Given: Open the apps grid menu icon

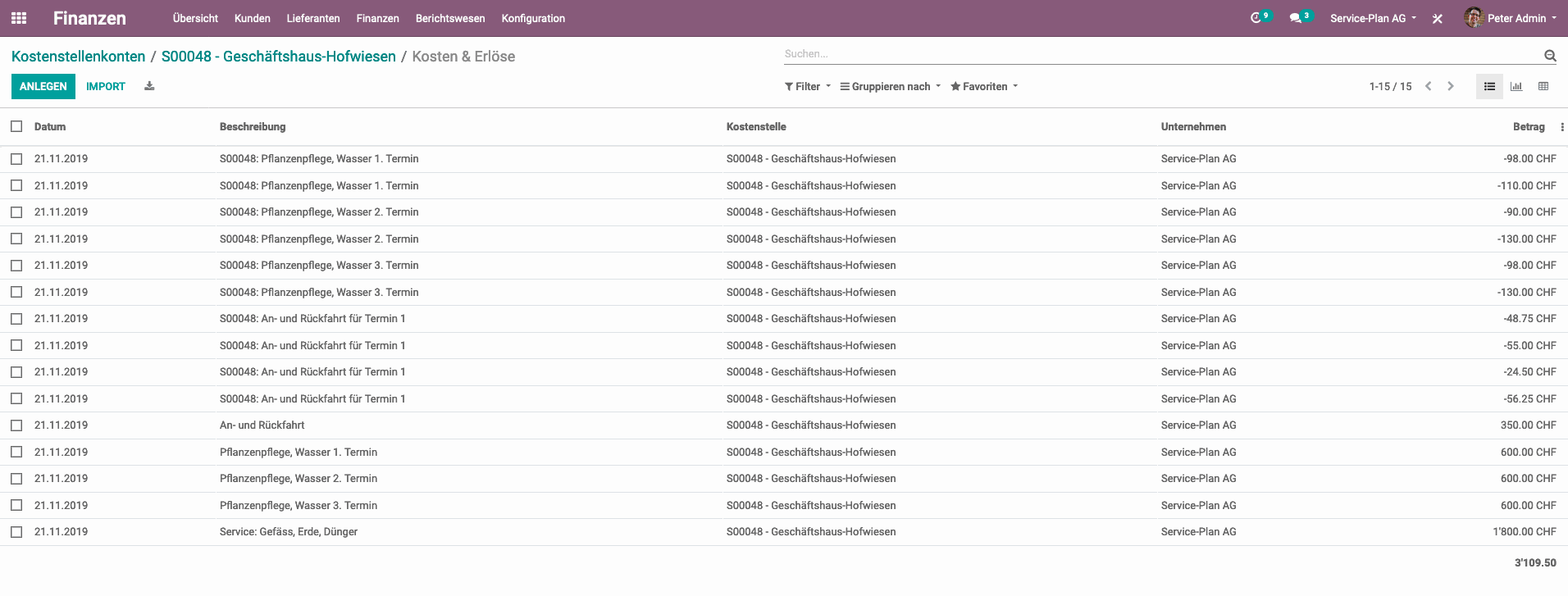Looking at the screenshot, I should coord(19,18).
